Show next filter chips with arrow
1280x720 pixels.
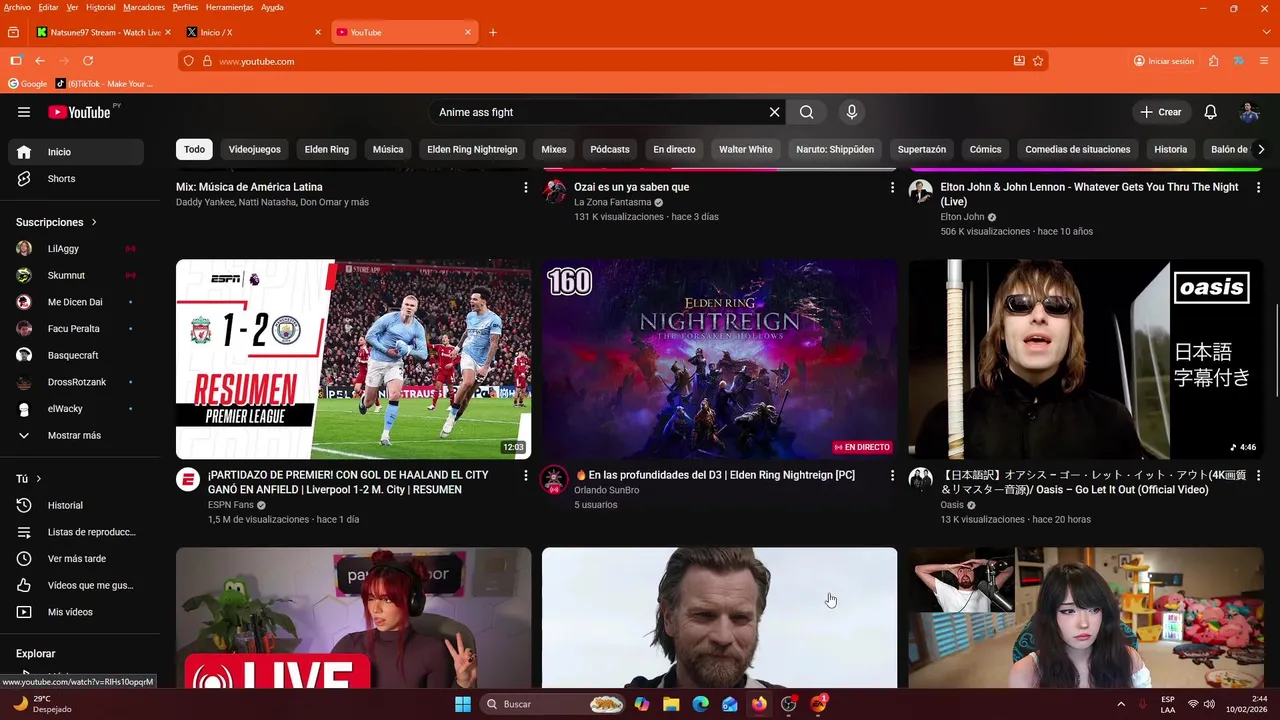(1261, 149)
